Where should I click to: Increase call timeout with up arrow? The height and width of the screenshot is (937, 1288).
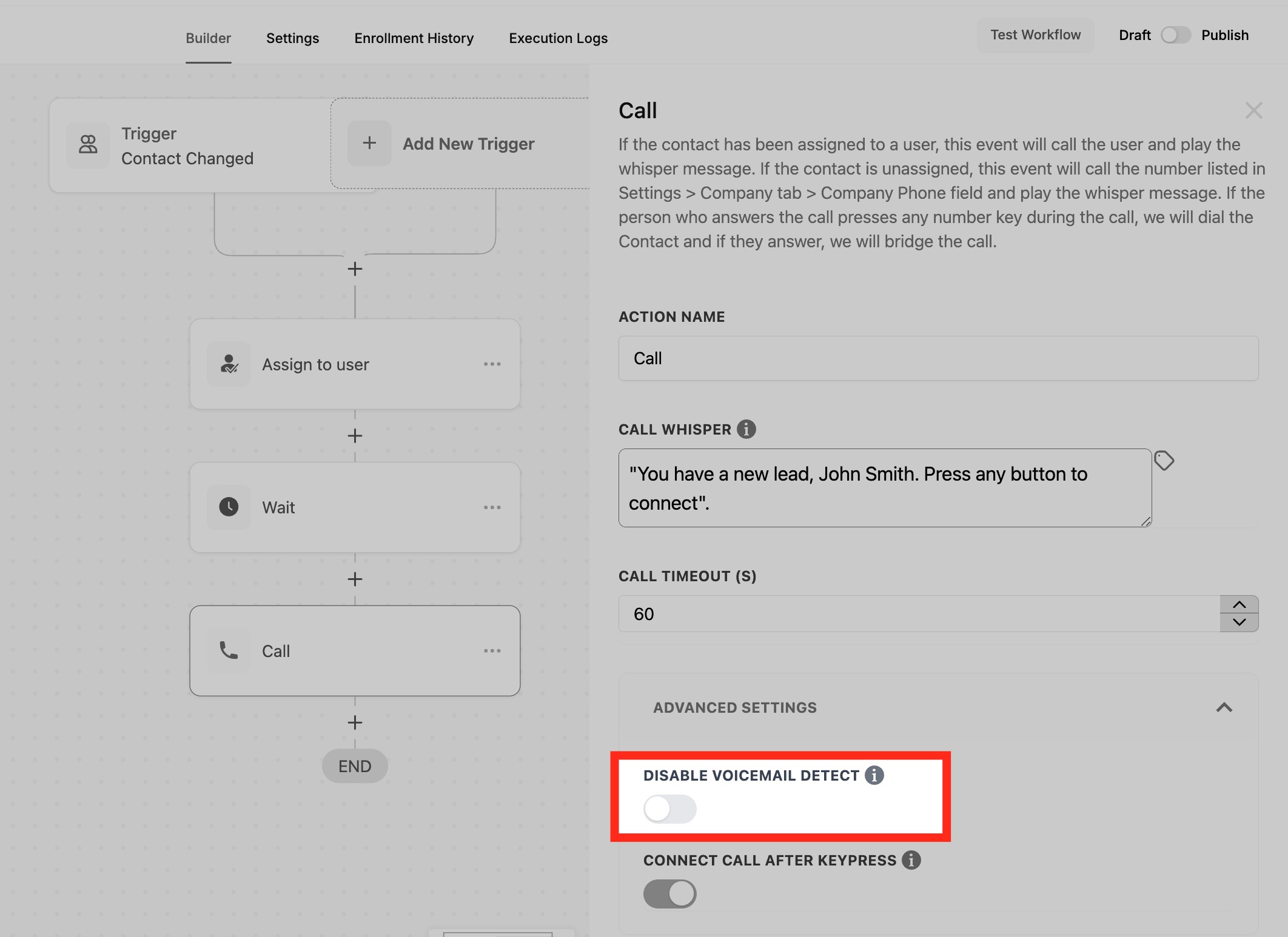[x=1239, y=605]
